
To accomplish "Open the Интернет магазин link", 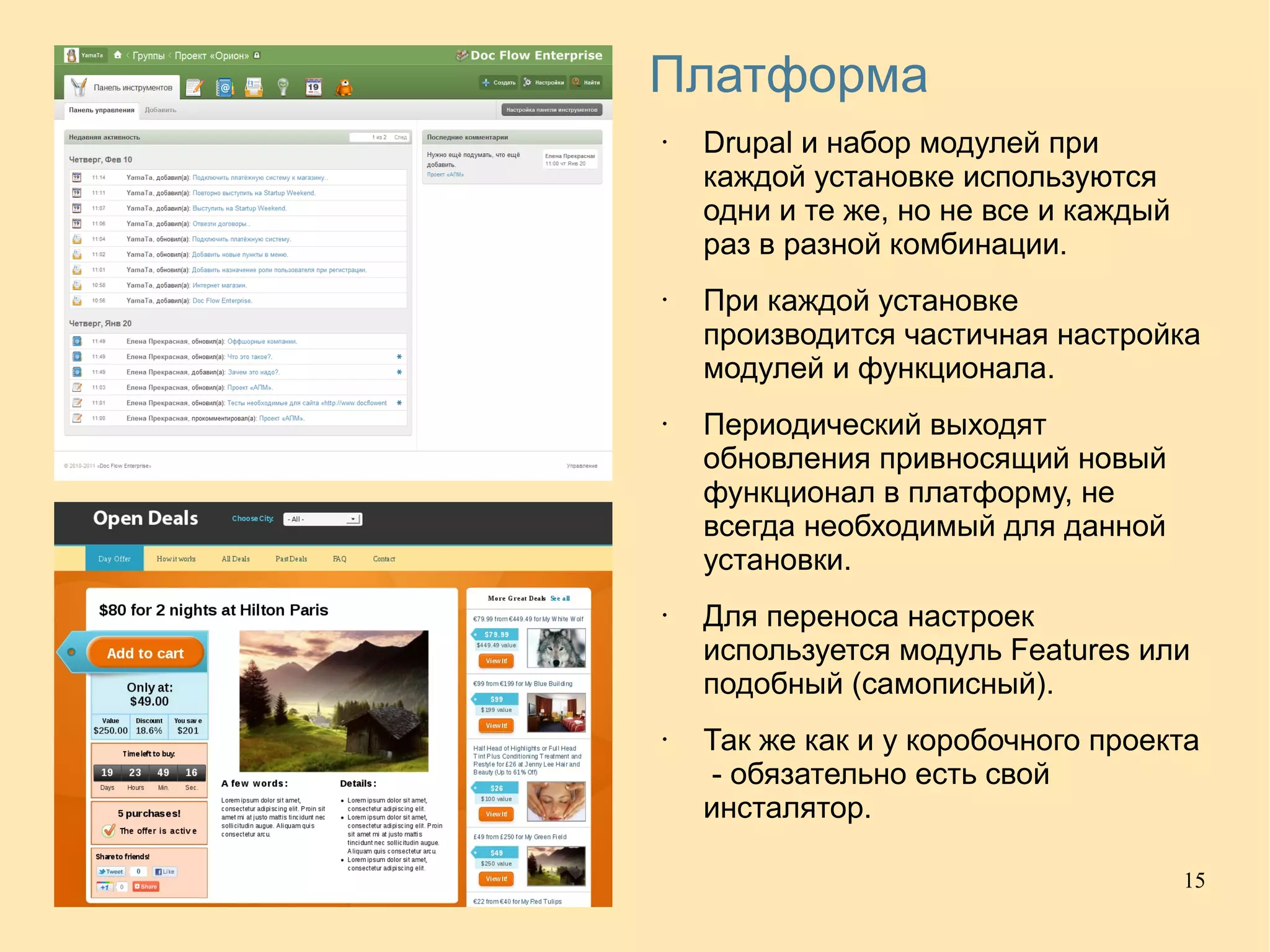I will tap(220, 285).
